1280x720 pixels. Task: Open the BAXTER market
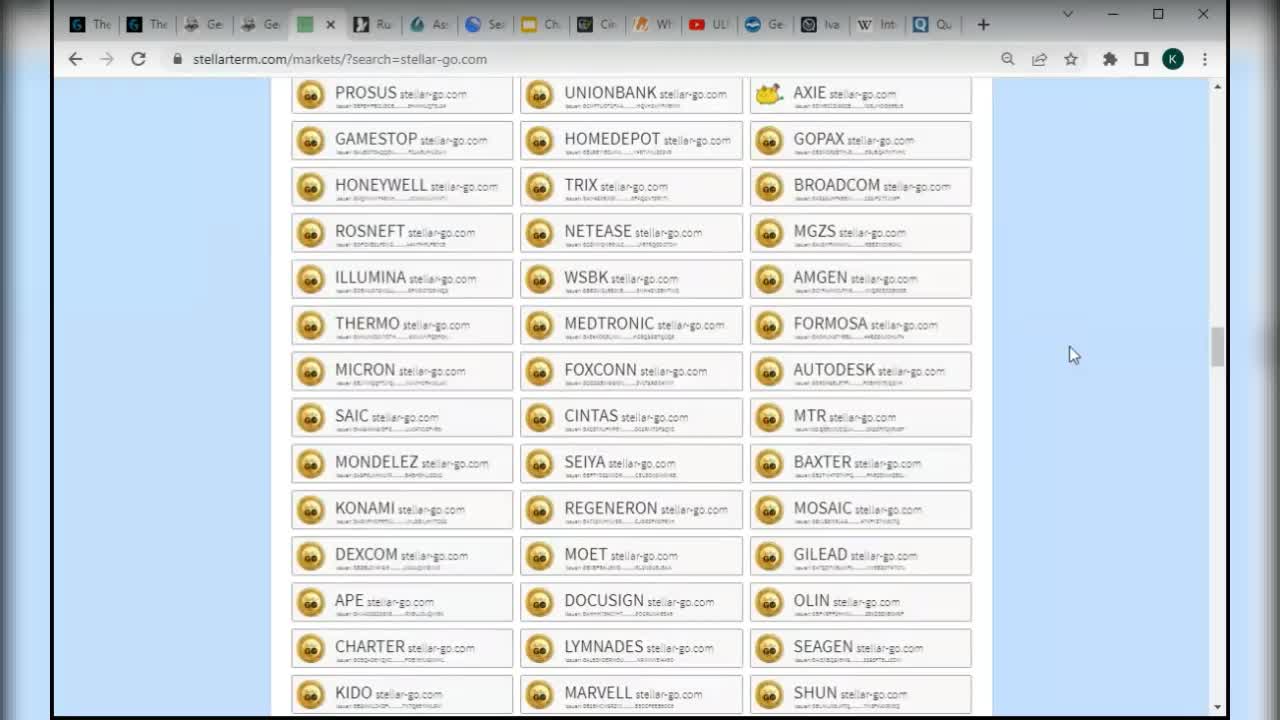[861, 463]
